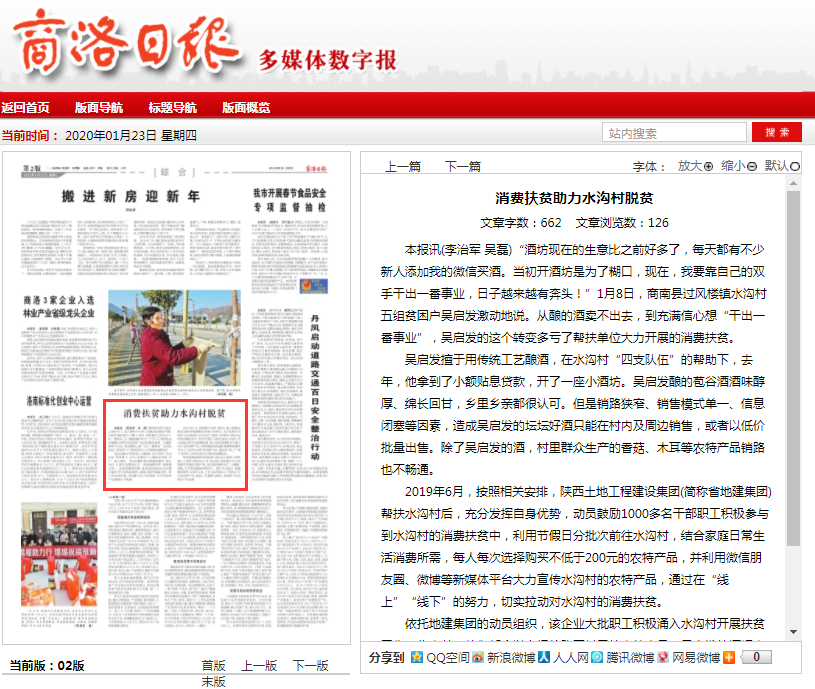This screenshot has width=815, height=689.
Task: Enlarge the article font with 放大
Action: coord(695,166)
